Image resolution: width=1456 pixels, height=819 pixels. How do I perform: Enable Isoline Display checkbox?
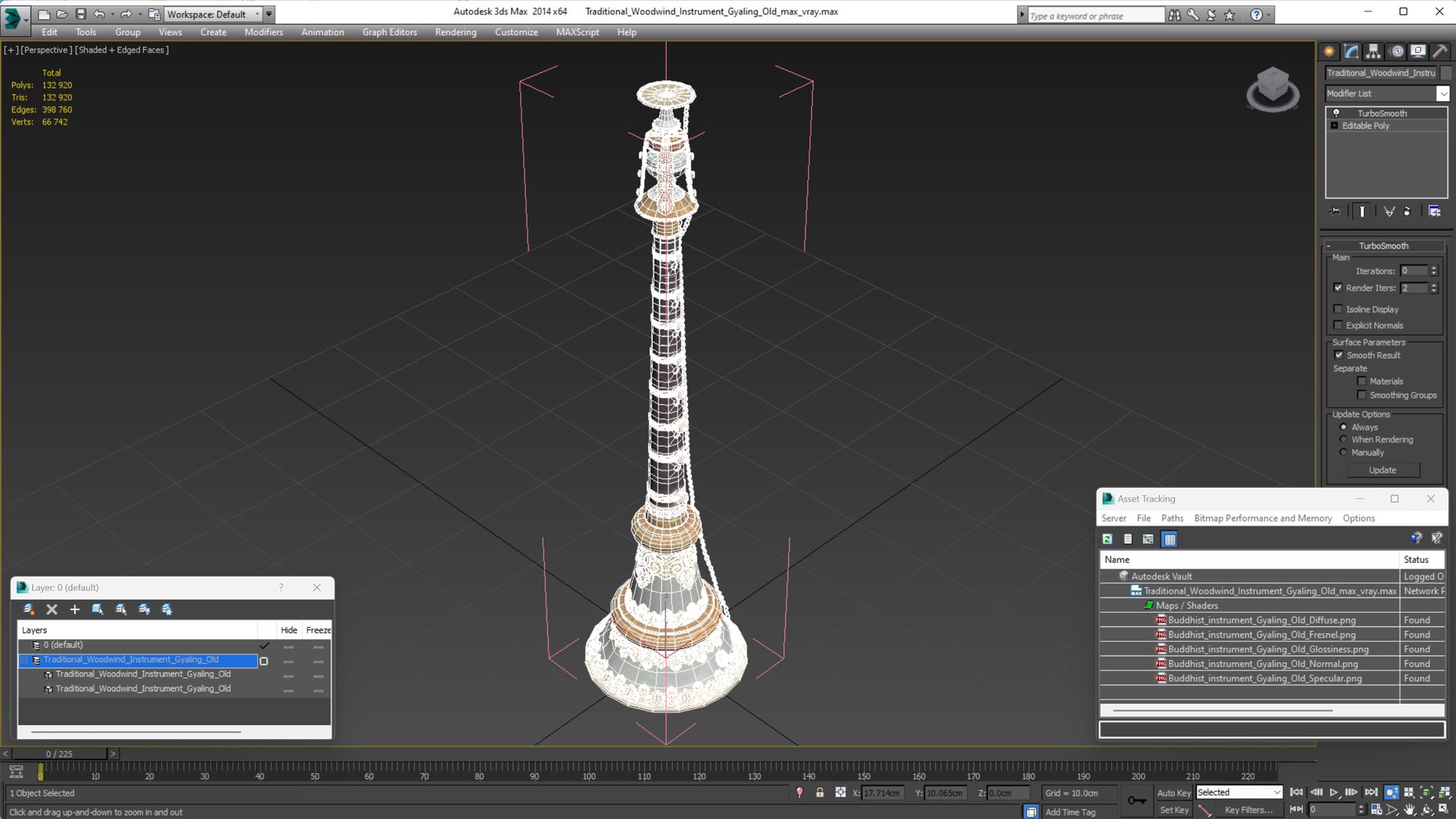pos(1338,309)
